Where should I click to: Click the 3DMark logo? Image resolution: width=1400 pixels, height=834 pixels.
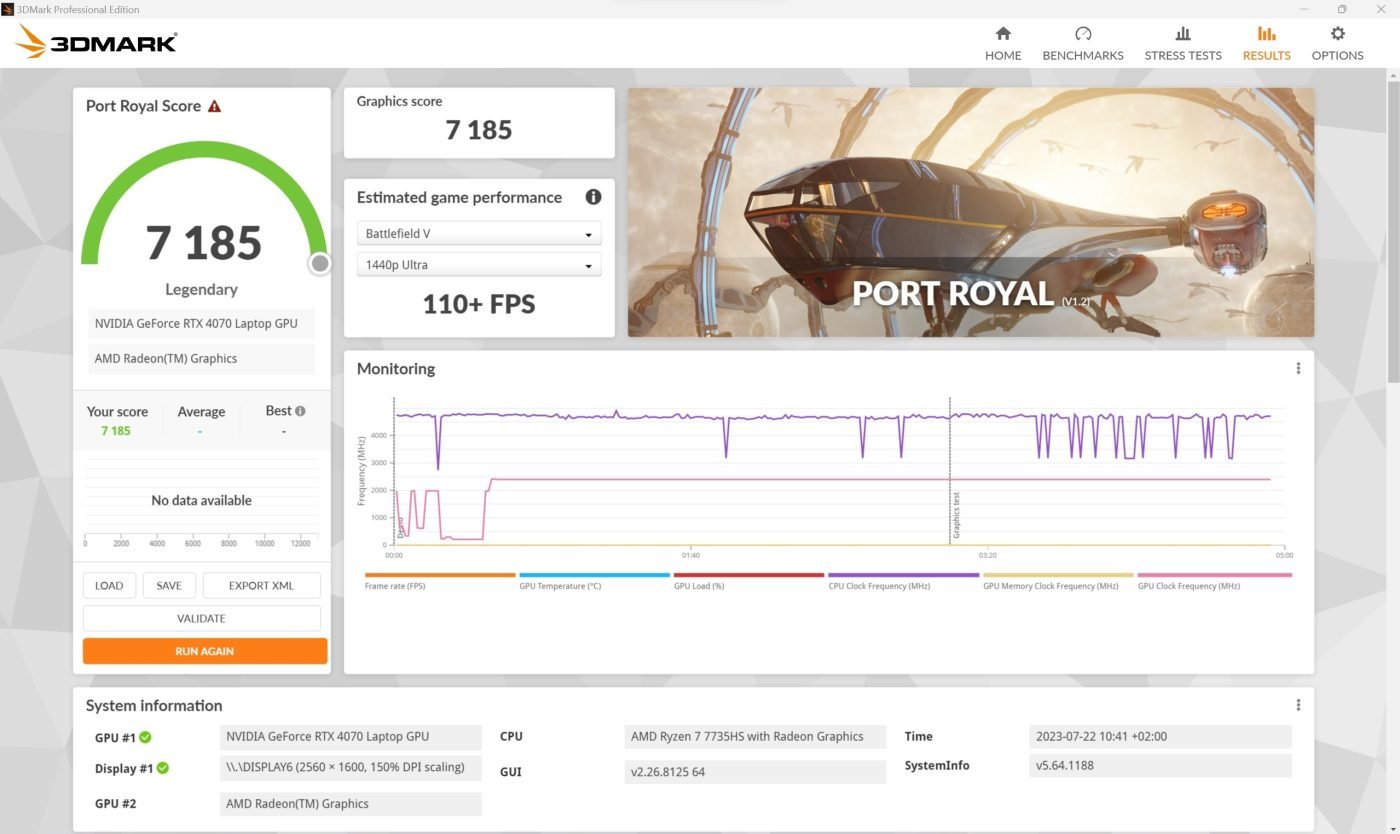point(97,42)
